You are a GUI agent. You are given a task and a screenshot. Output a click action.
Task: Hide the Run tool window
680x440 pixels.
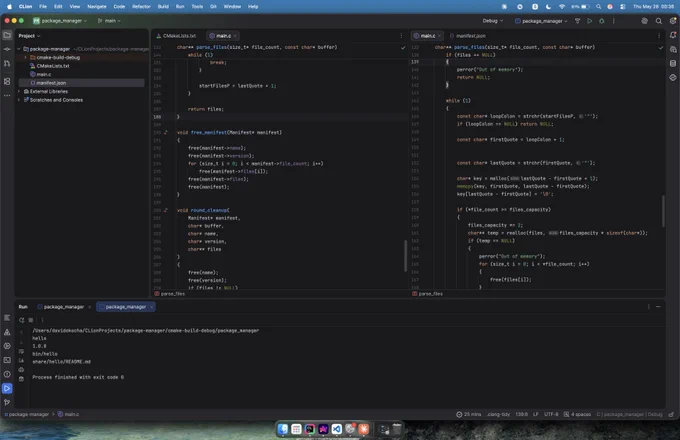658,307
